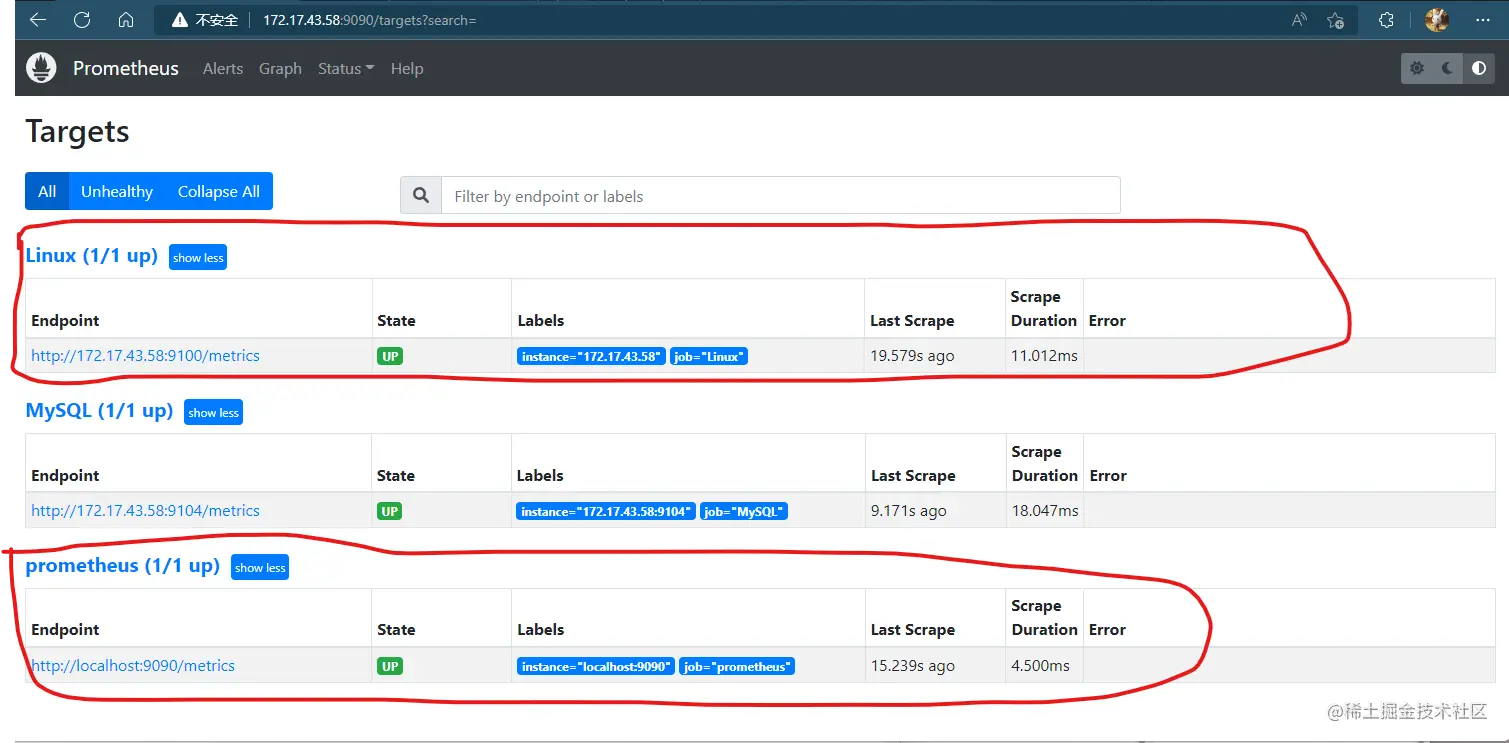Click the instance="localhost:9090" label
The height and width of the screenshot is (743, 1509).
[x=596, y=666]
